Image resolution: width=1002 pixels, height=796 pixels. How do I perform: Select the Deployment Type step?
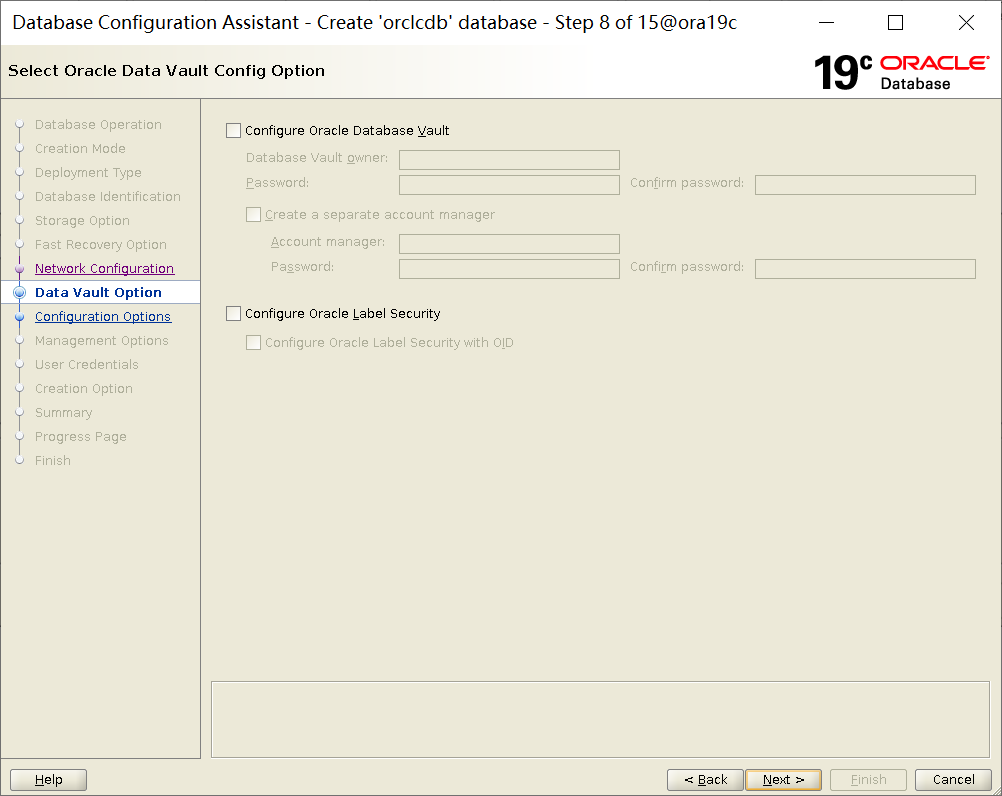tap(88, 172)
